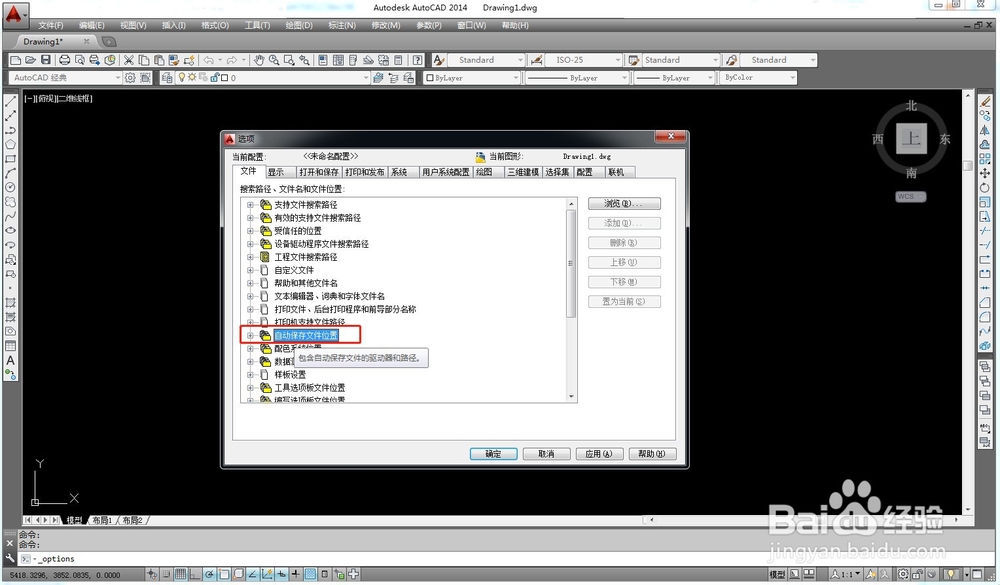
Task: Select the Circle draw tool
Action: coord(10,187)
